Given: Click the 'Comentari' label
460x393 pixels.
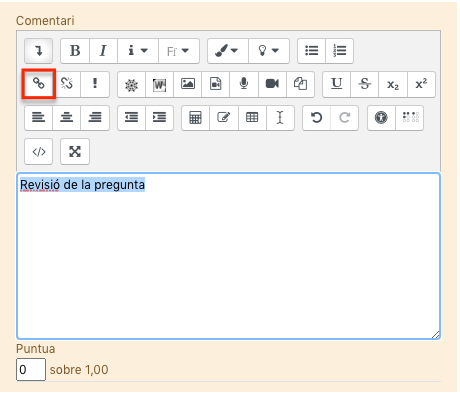Looking at the screenshot, I should coord(45,21).
